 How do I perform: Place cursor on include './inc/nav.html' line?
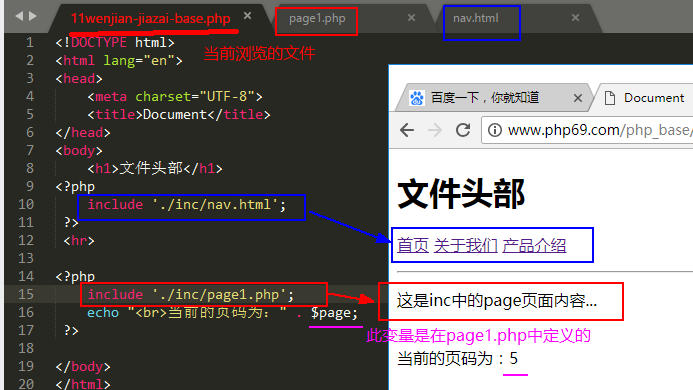(187, 205)
